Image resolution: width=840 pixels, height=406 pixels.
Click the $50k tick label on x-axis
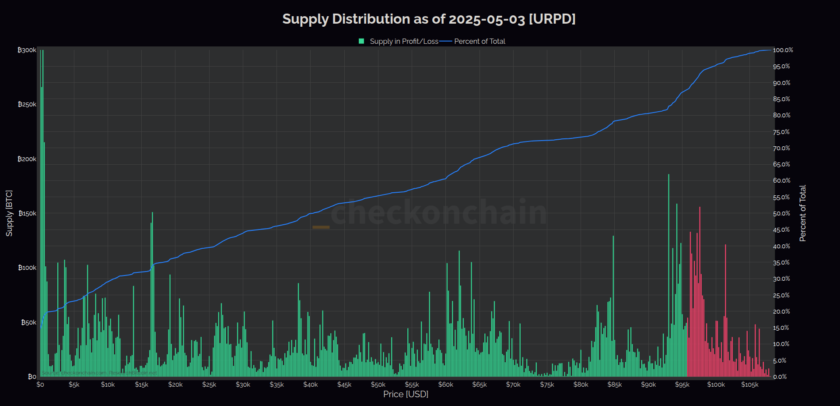pyautogui.click(x=378, y=384)
